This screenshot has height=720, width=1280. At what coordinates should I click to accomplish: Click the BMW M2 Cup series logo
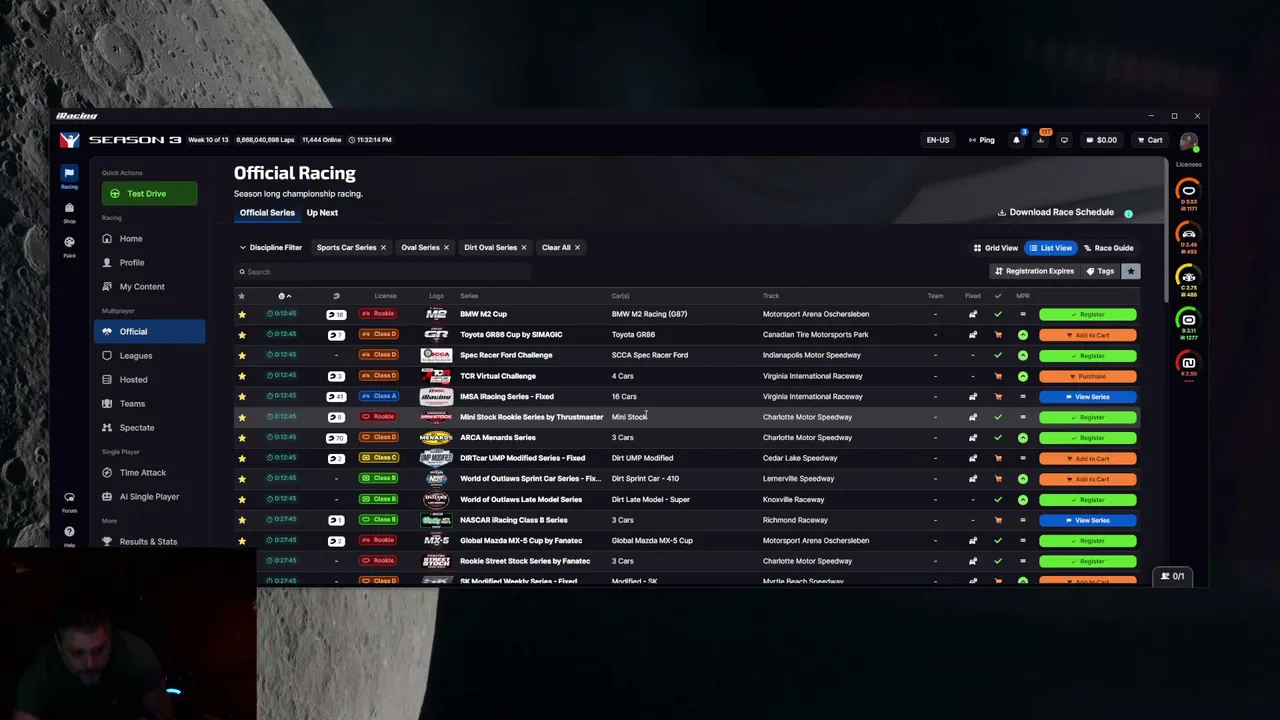point(436,314)
